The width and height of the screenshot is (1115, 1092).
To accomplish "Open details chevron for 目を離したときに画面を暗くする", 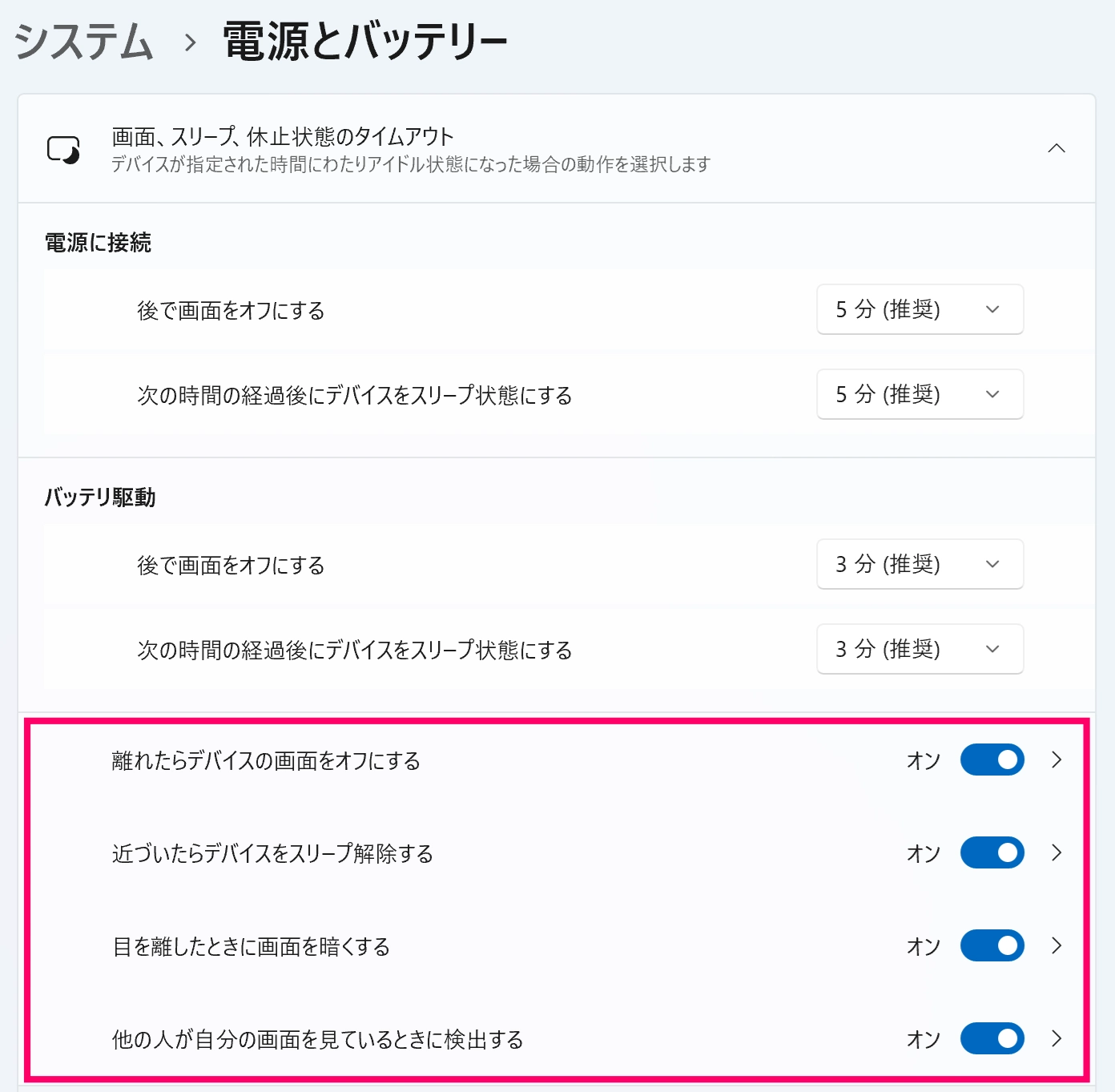I will 1057,945.
